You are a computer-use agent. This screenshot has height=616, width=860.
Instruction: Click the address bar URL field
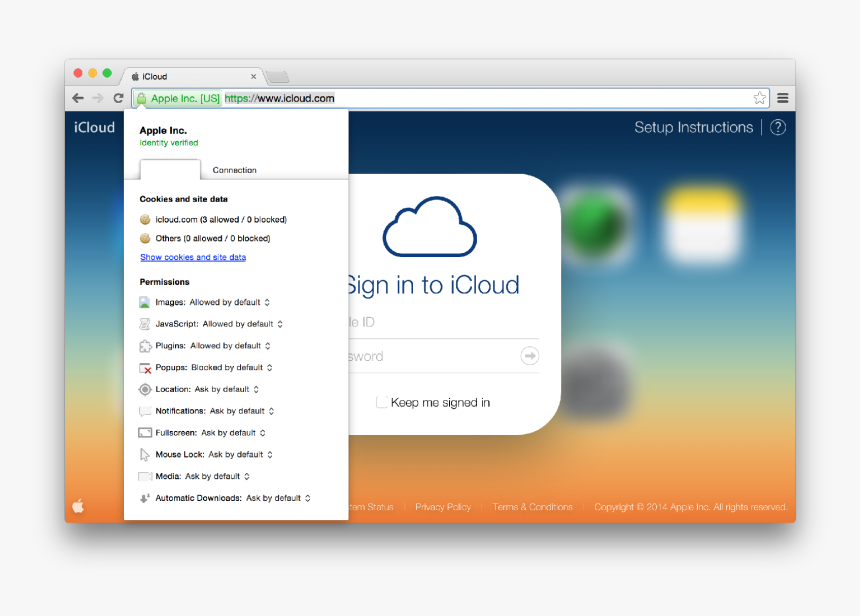tap(450, 98)
